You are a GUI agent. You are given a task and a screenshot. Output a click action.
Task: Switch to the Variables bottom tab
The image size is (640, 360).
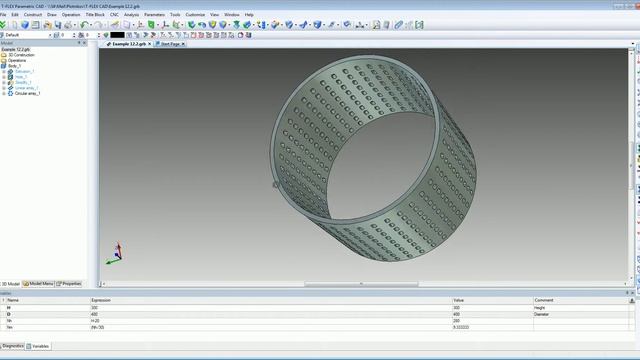tap(38, 346)
